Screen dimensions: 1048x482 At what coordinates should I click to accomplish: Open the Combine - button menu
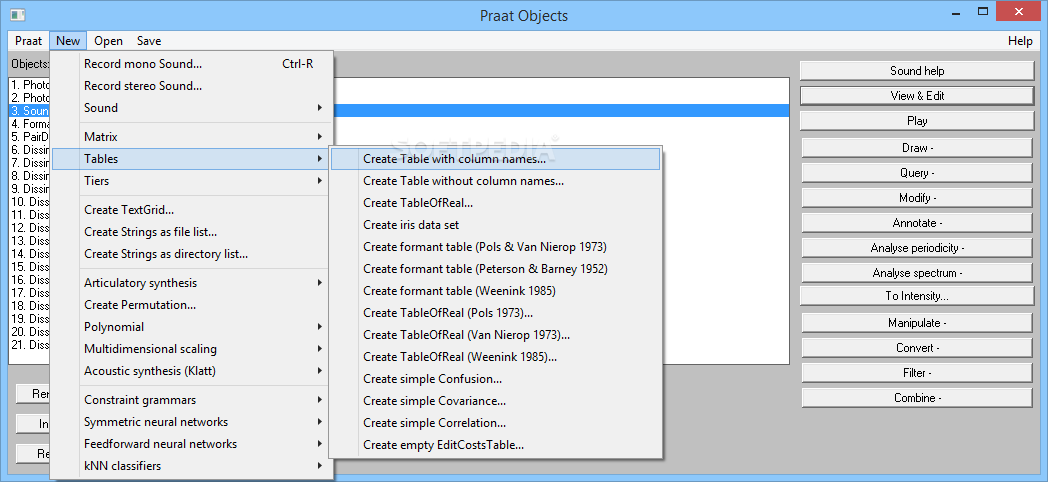click(917, 398)
